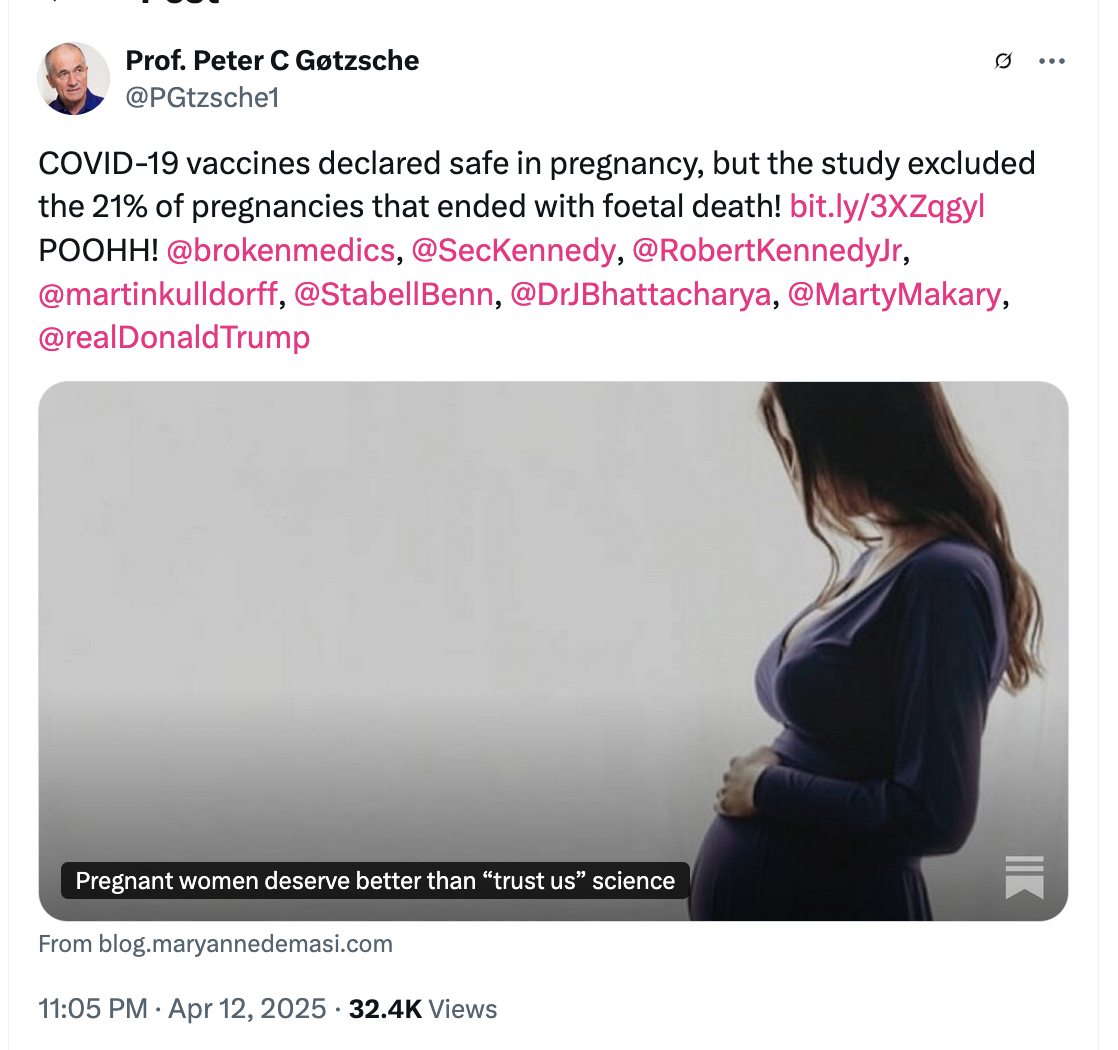Open the pregnant woman article preview image
This screenshot has width=1118, height=1050.
pyautogui.click(x=552, y=620)
